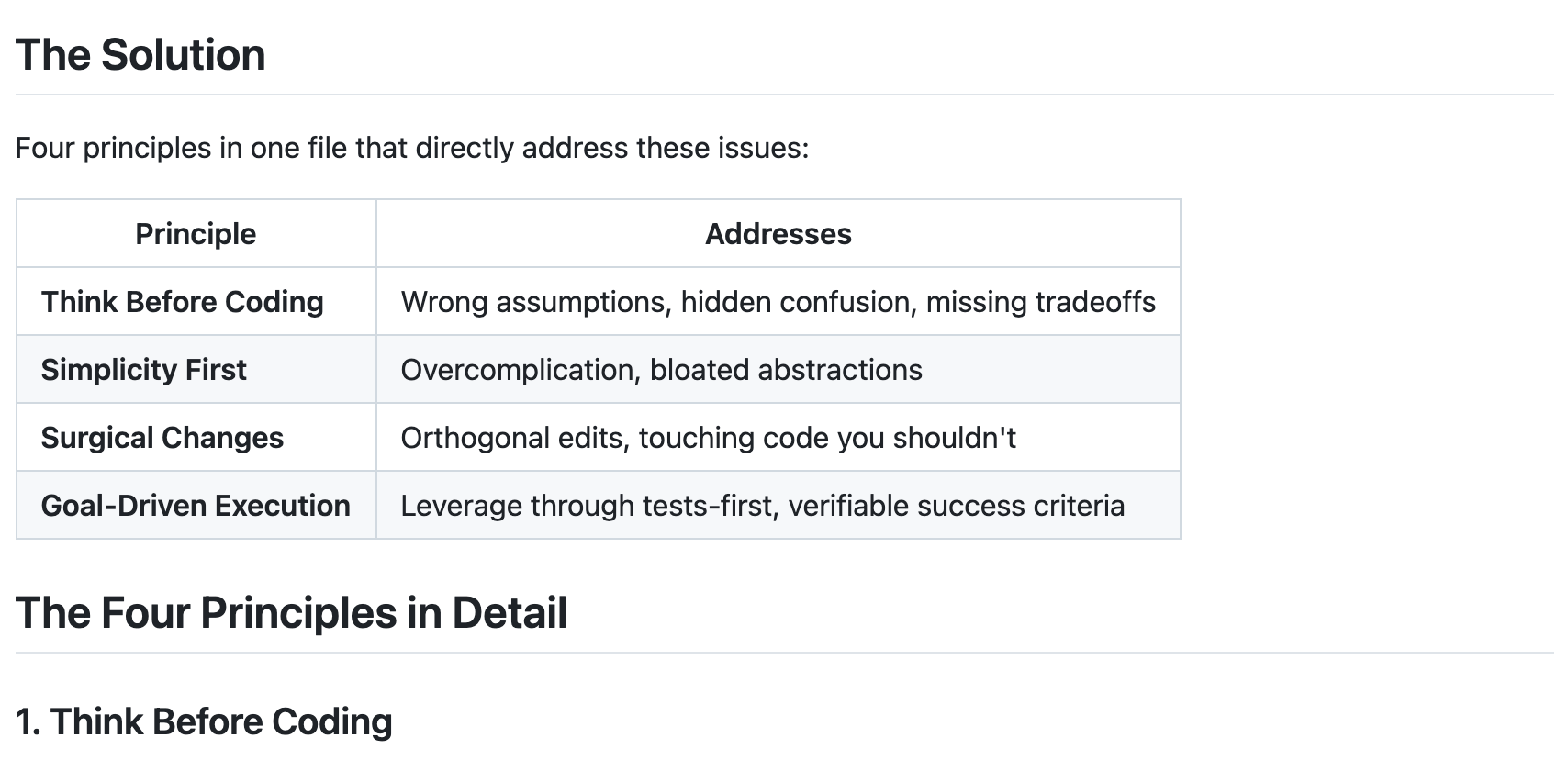Click "Overcomplication, bloated abstractions" cell
The height and width of the screenshot is (771, 1568).
(778, 370)
